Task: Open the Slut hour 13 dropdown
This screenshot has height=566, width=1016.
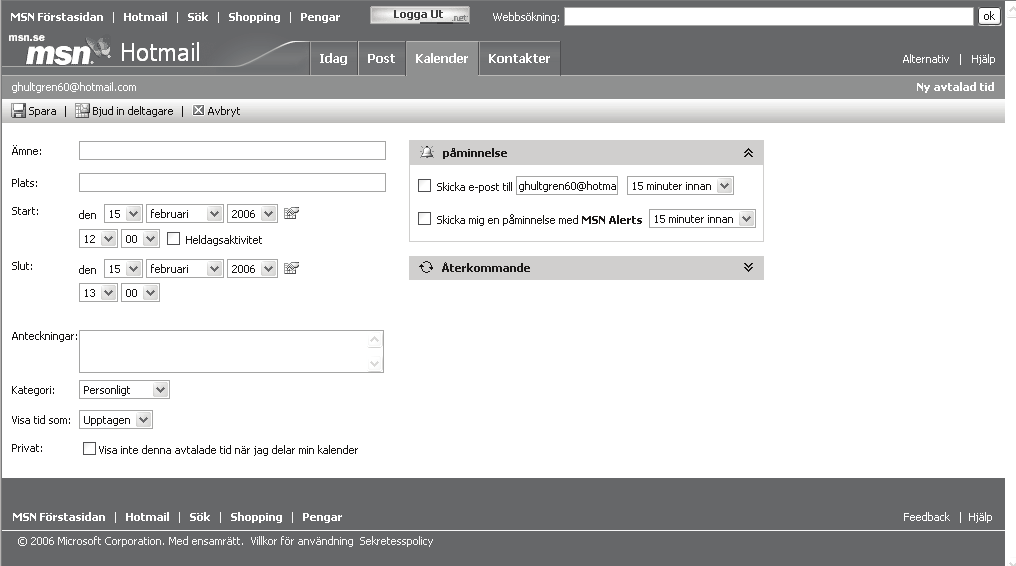Action: point(98,293)
